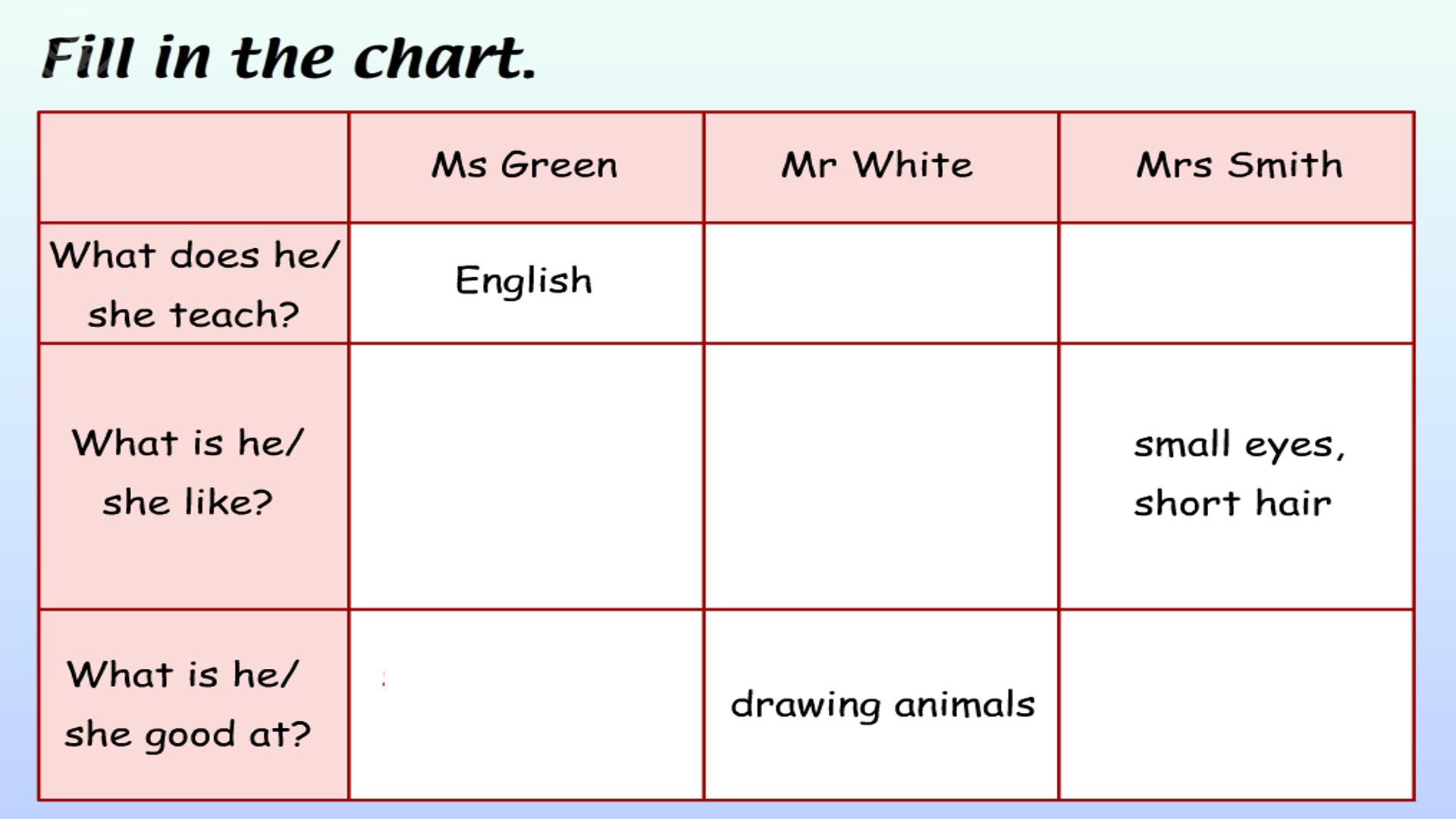Click the empty 'like' cell for Mr White
This screenshot has width=1456, height=819.
click(x=881, y=476)
